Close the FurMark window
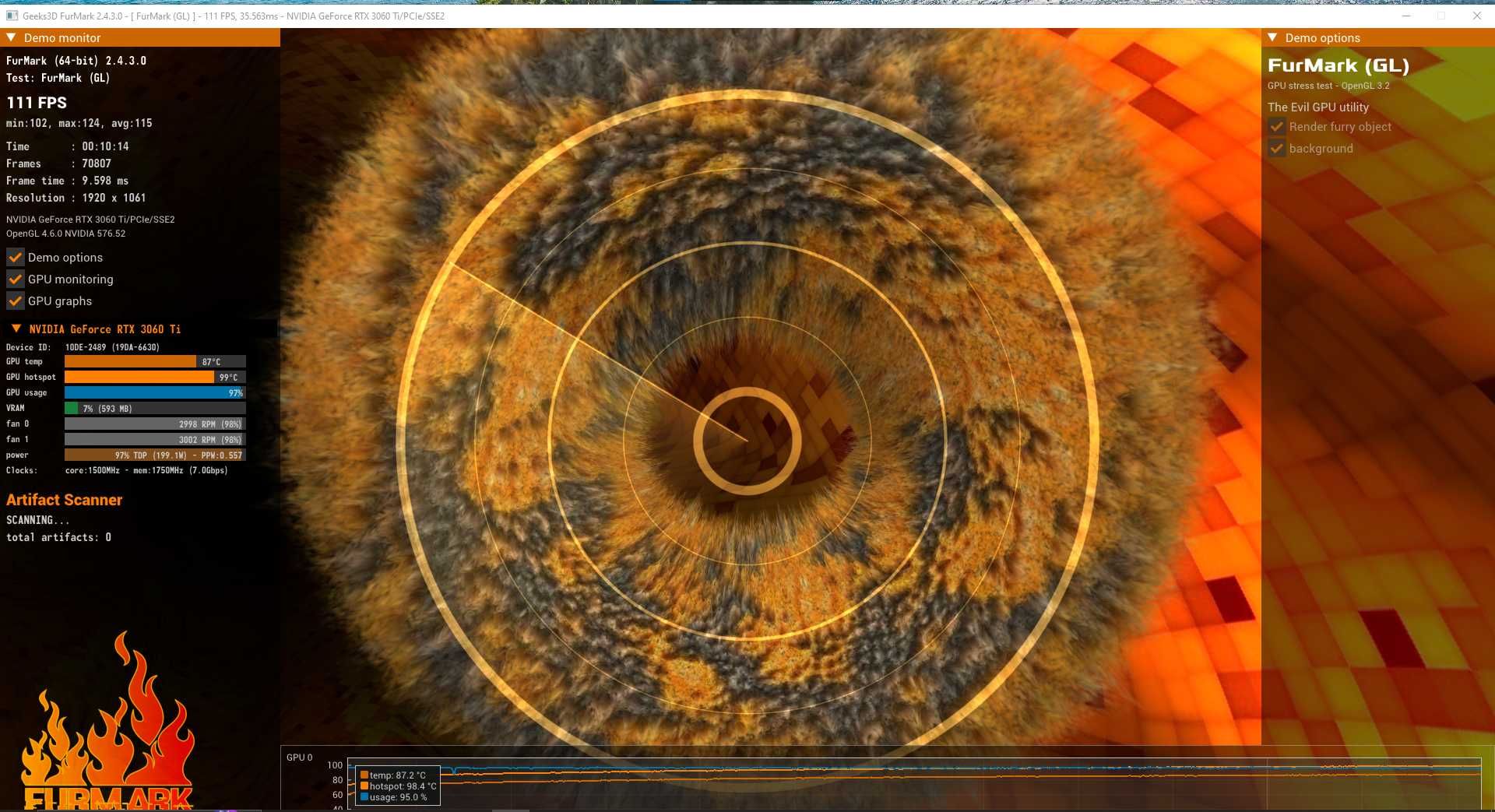Viewport: 1495px width, 812px height. (1476, 16)
